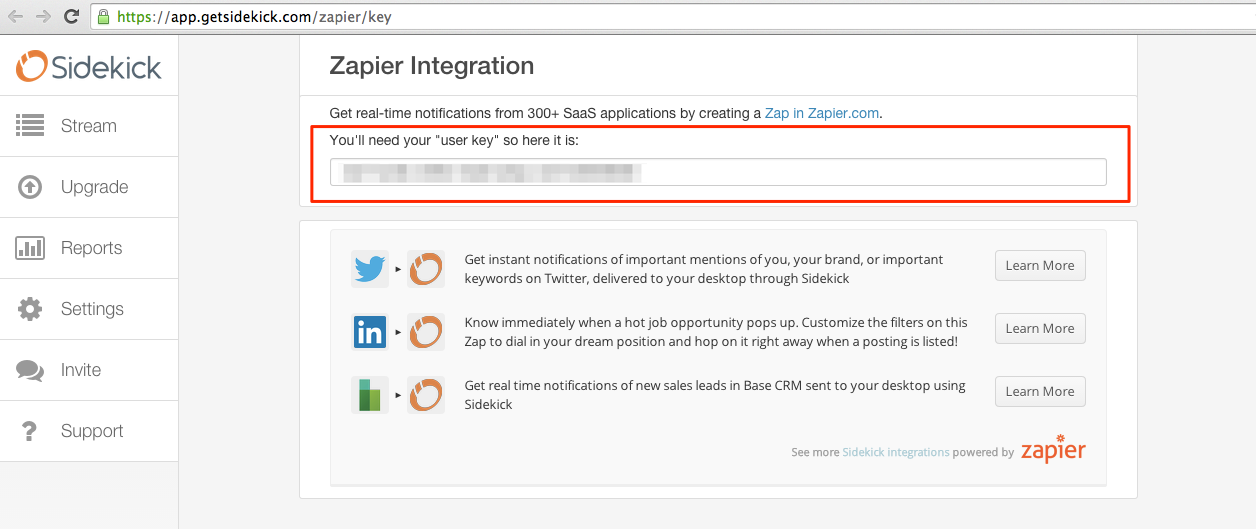1256x529 pixels.
Task: Select the Base CRM green icon
Action: pos(369,395)
